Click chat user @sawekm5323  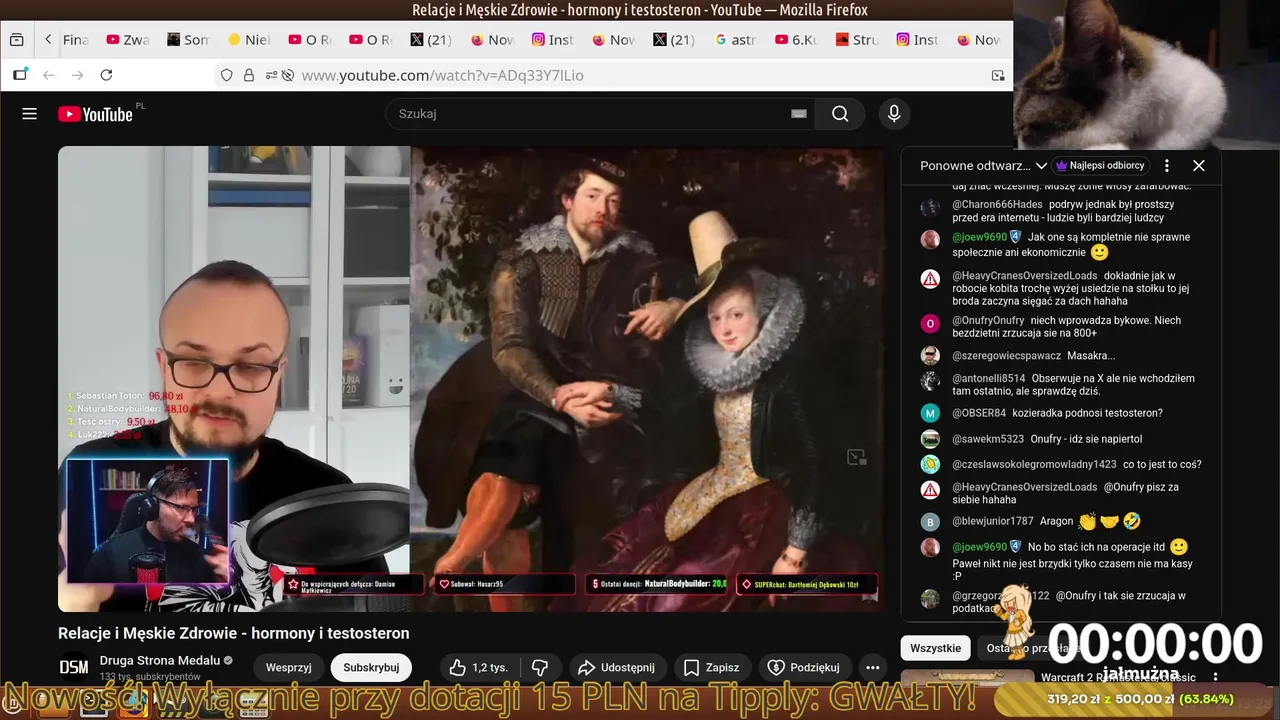click(988, 439)
